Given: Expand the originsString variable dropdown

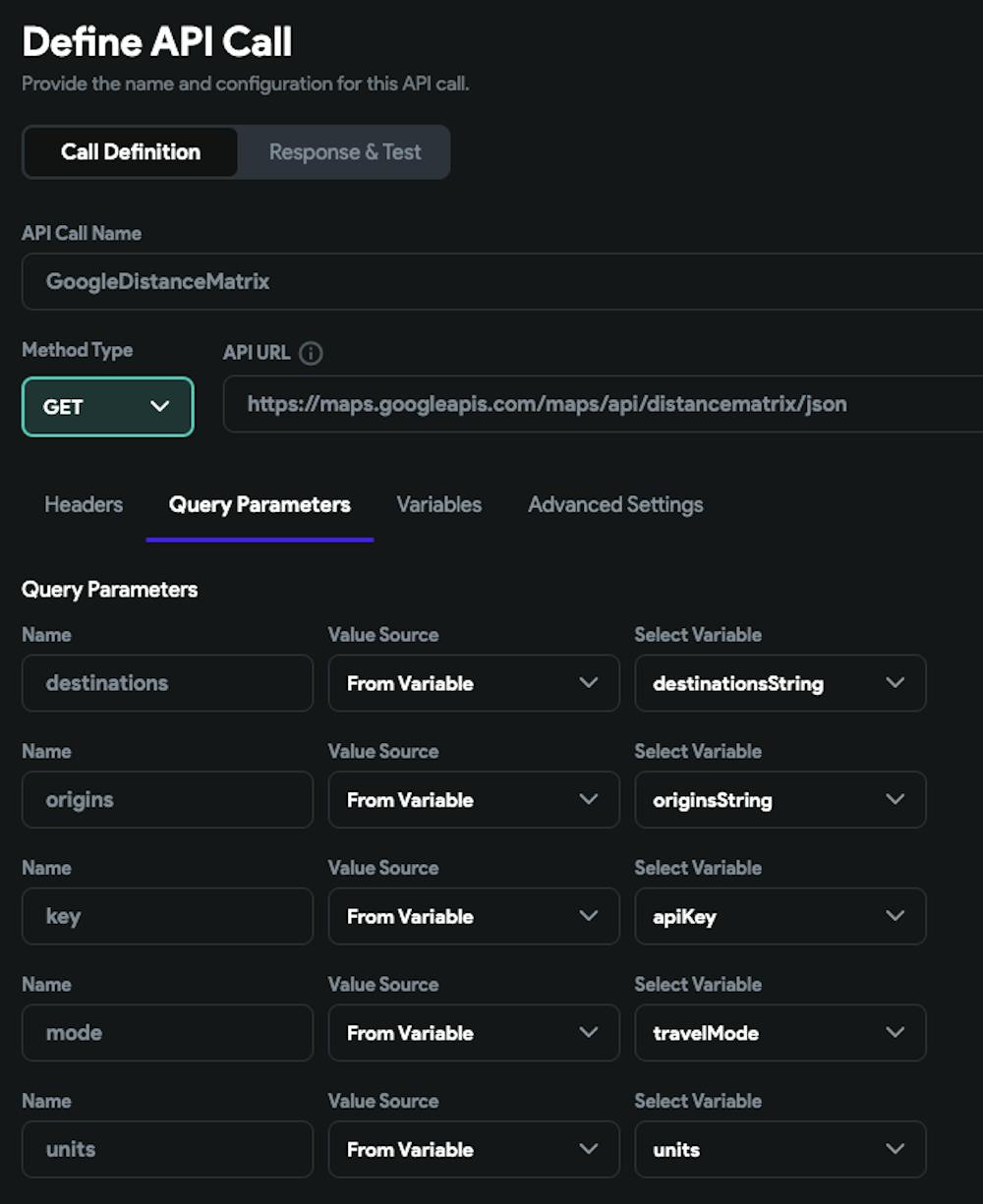Looking at the screenshot, I should (x=780, y=800).
